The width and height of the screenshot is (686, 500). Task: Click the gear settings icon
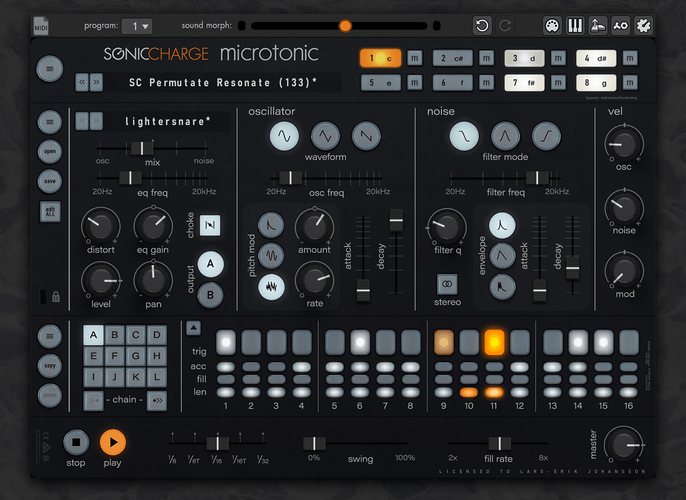643,26
